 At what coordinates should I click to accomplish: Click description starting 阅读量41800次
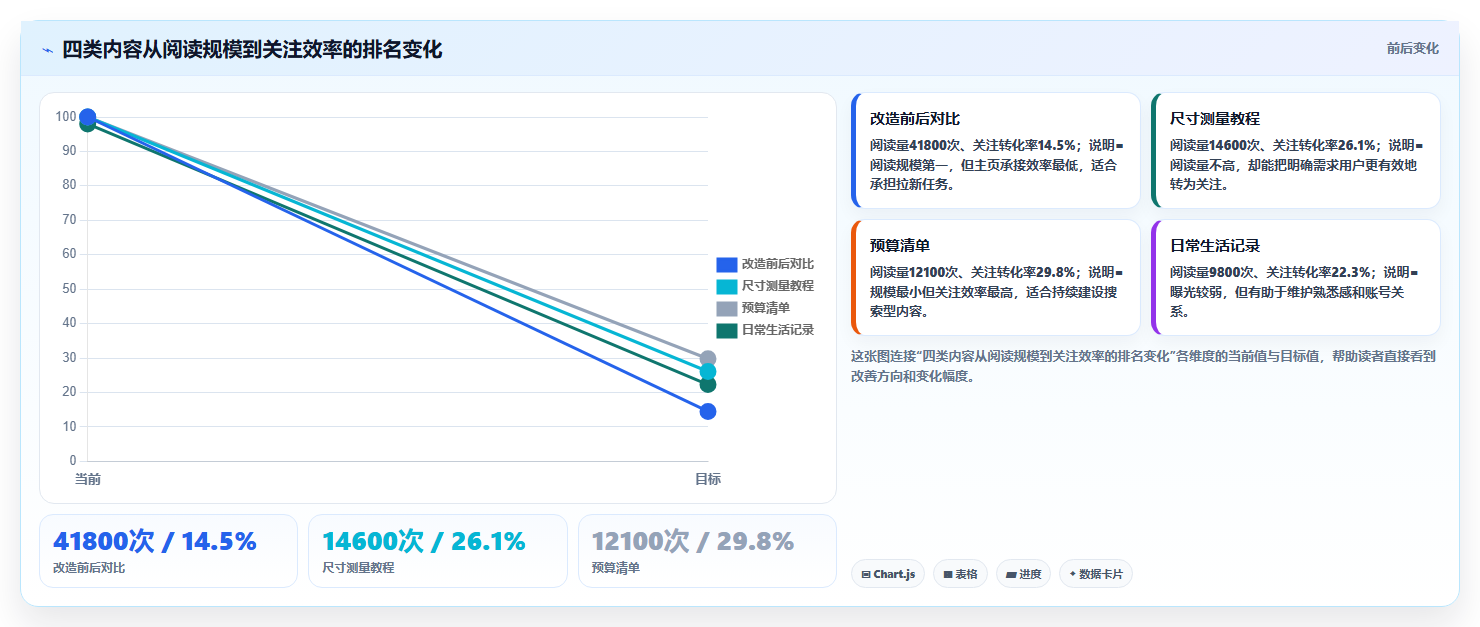click(x=996, y=165)
